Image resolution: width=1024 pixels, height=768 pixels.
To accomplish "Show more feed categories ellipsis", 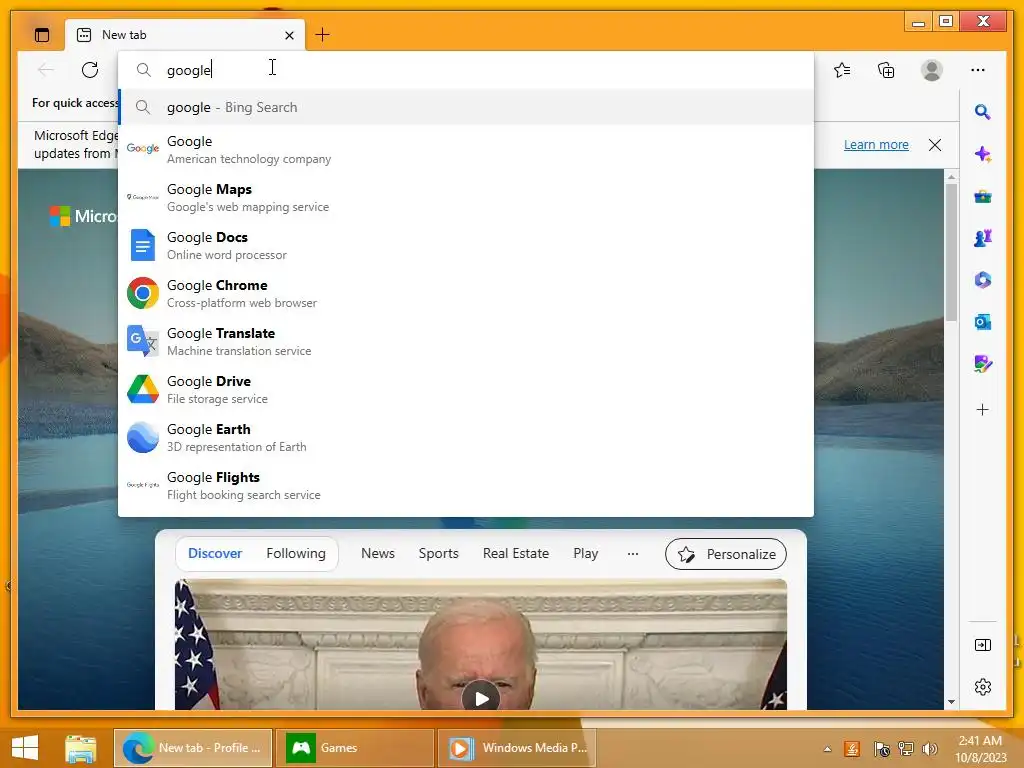I will point(633,554).
